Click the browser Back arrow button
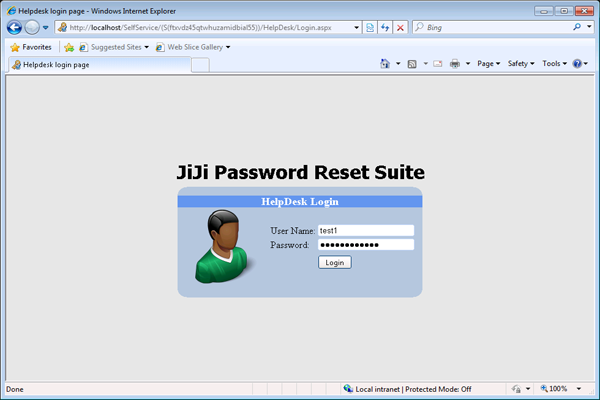The width and height of the screenshot is (600, 400). coord(15,28)
